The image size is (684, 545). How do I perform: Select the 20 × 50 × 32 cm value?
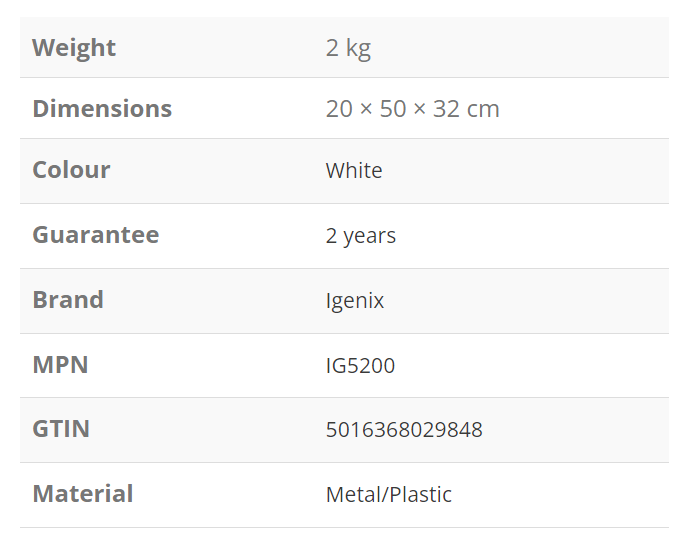tap(412, 109)
